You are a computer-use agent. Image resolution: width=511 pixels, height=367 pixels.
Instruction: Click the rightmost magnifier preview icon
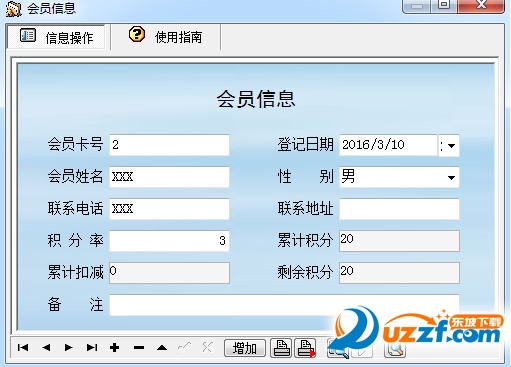395,349
